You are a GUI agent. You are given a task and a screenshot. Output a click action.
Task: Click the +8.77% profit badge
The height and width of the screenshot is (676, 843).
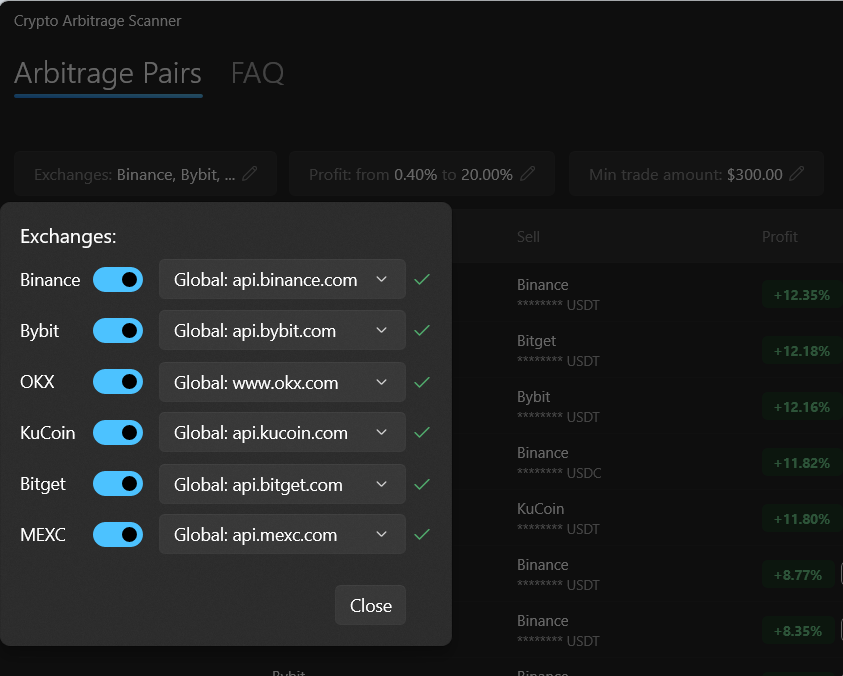798,575
